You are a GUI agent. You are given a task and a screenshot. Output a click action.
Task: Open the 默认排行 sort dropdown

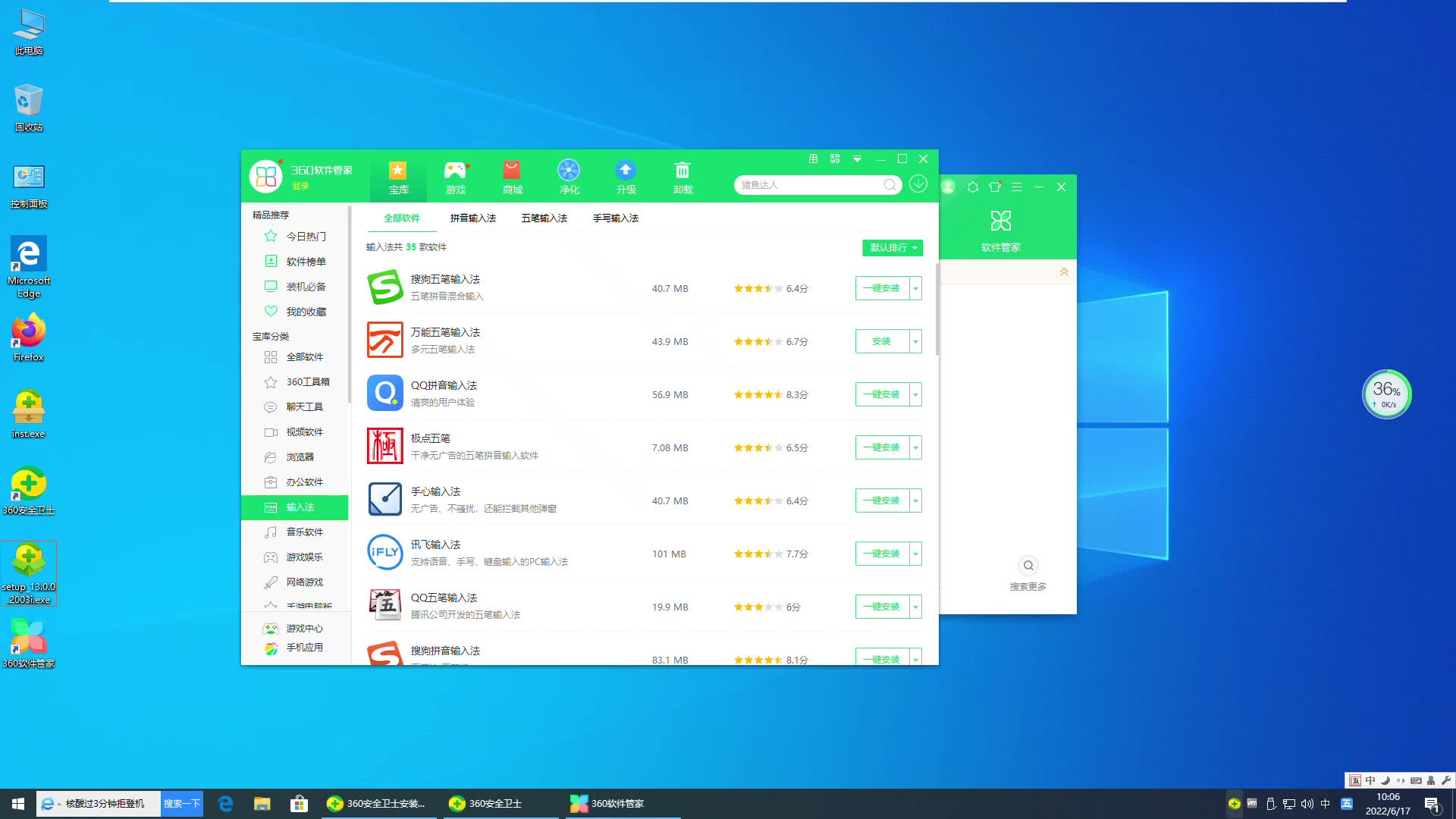click(893, 248)
